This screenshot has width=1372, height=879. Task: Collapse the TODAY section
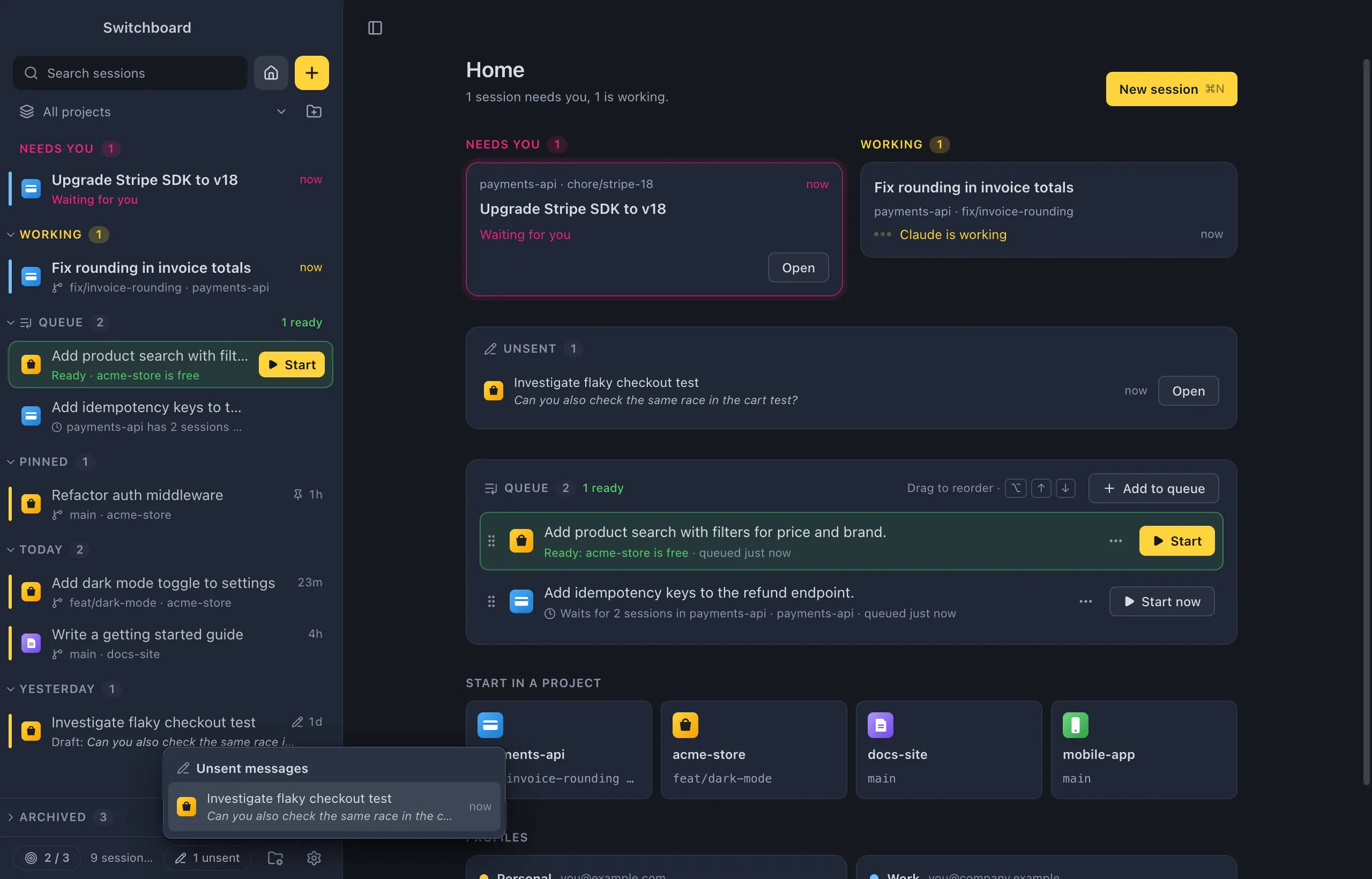point(11,549)
